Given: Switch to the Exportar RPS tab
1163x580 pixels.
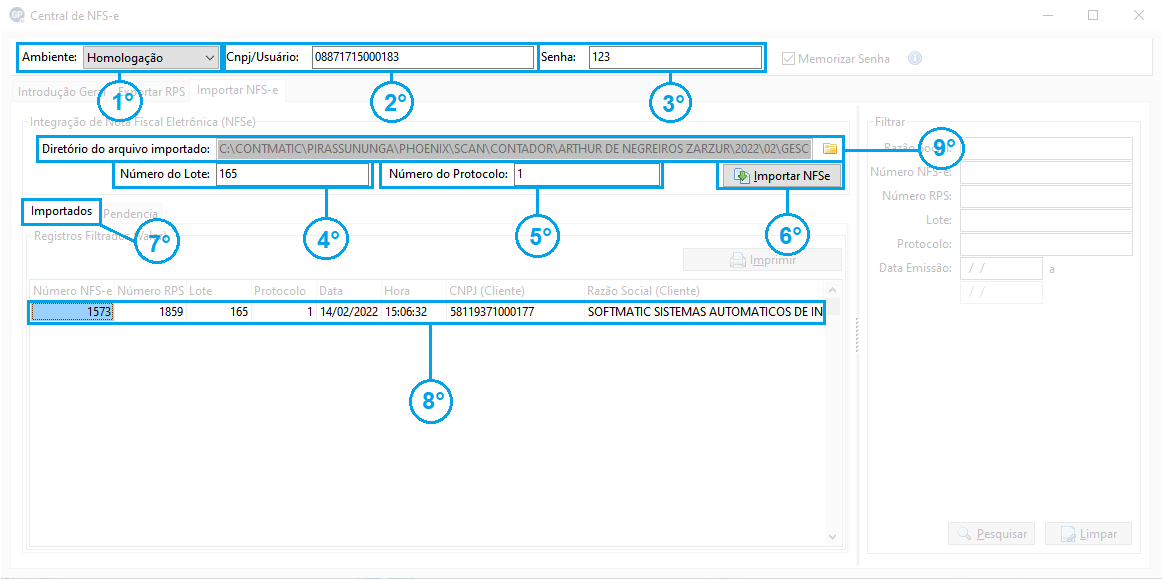Looking at the screenshot, I should click(x=151, y=92).
